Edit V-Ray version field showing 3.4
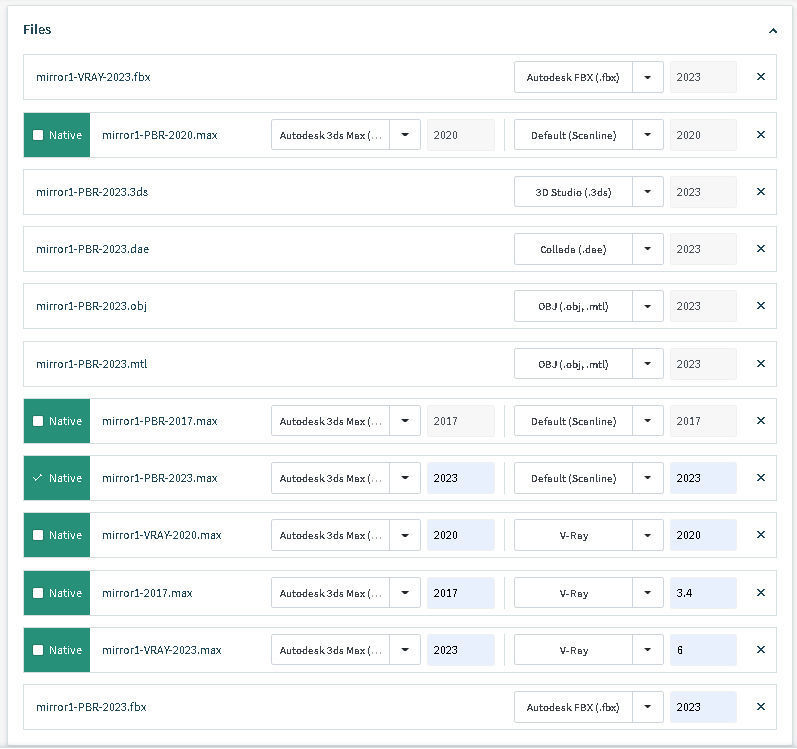 tap(702, 593)
